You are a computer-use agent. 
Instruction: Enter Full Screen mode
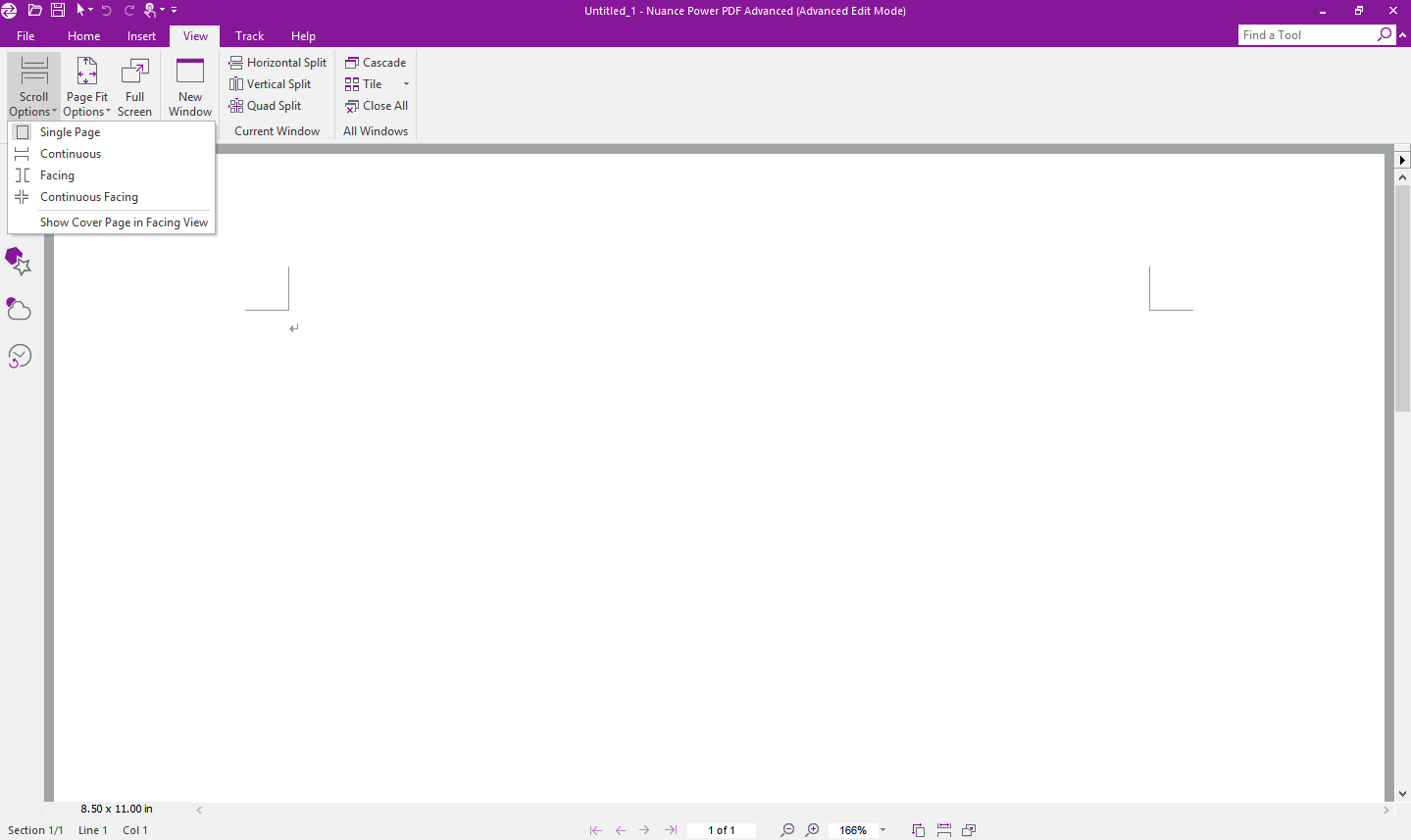click(134, 86)
